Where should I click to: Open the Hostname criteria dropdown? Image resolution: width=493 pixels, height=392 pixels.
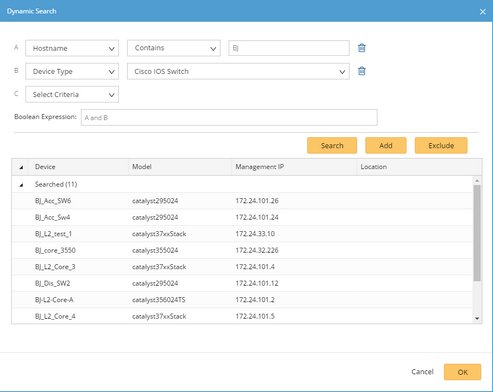click(x=72, y=48)
